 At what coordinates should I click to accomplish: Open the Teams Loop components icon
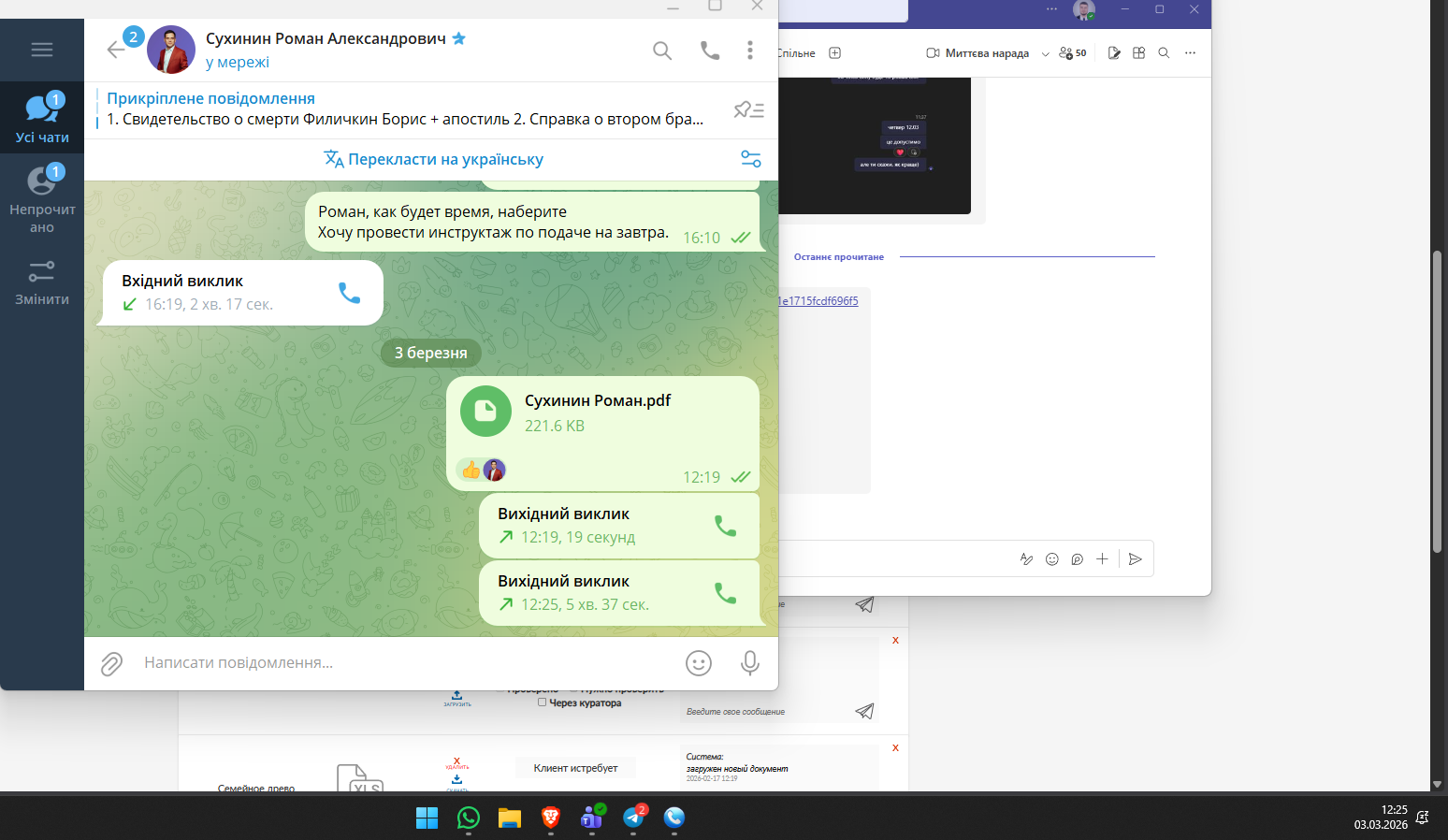pyautogui.click(x=1077, y=559)
